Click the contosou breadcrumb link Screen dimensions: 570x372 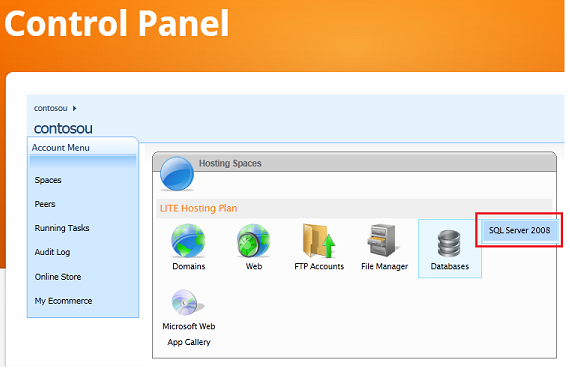point(51,108)
